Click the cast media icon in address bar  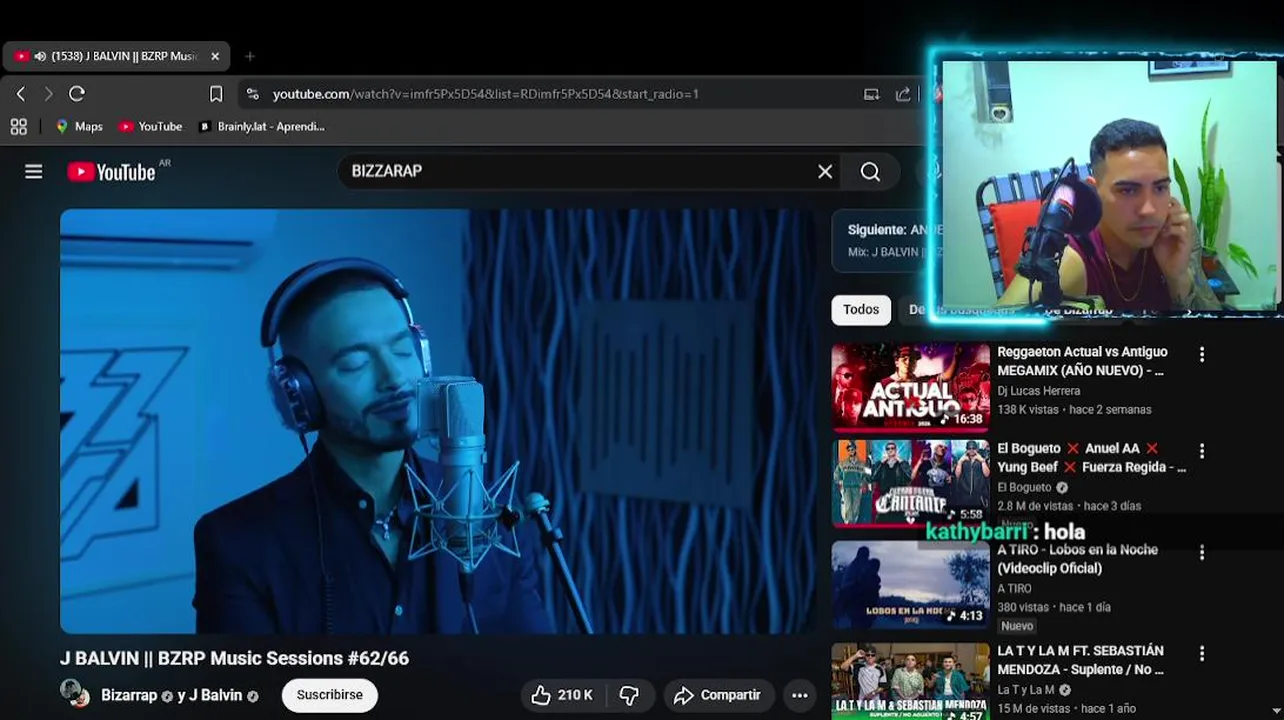[872, 94]
